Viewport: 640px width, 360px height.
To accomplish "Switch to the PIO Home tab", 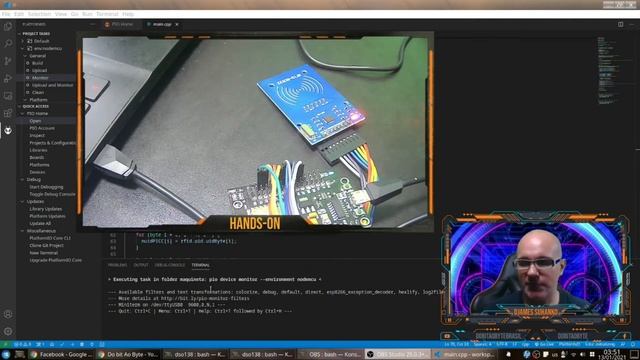I will coord(122,24).
